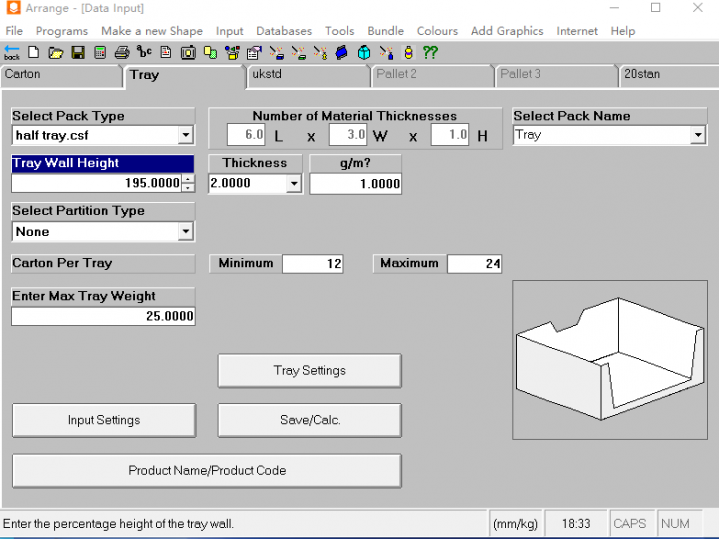Image resolution: width=719 pixels, height=539 pixels.
Task: Click the Print toolbar icon
Action: click(122, 52)
